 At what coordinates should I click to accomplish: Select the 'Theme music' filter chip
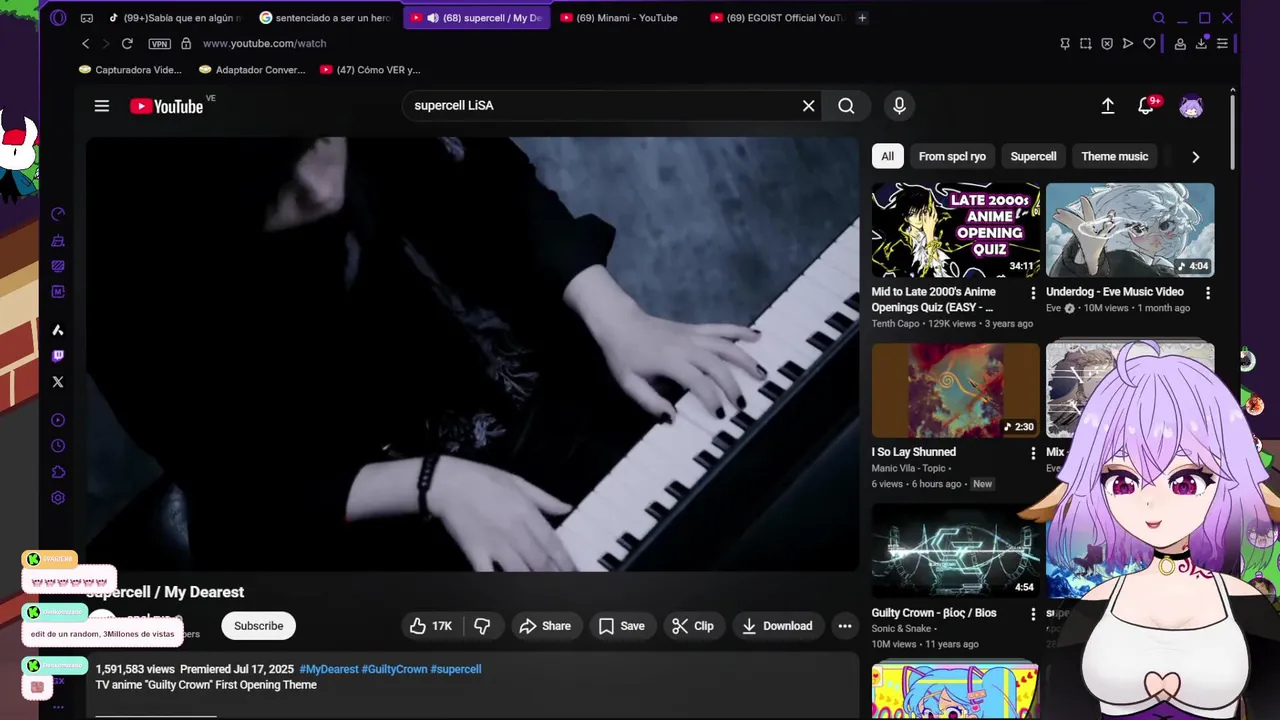click(1114, 156)
